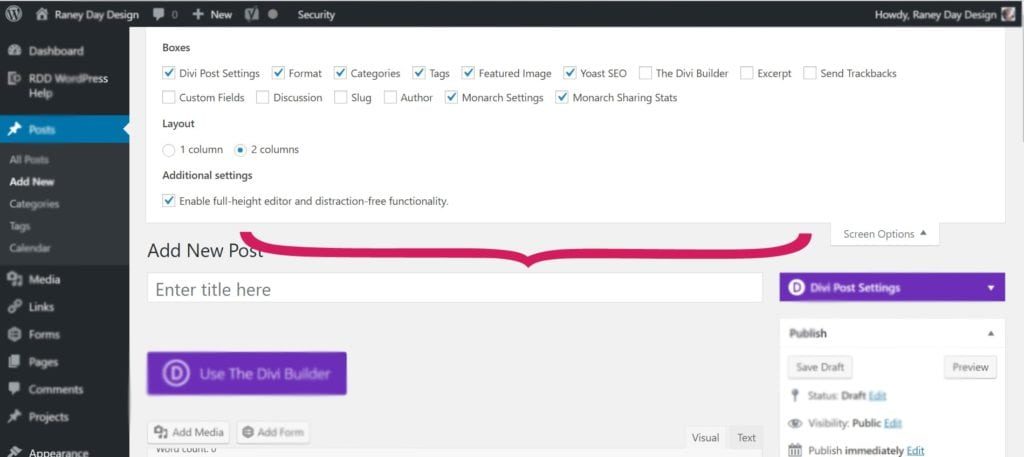This screenshot has width=1024, height=457.
Task: Click the home icon beside Raney Day Design
Action: pos(42,14)
